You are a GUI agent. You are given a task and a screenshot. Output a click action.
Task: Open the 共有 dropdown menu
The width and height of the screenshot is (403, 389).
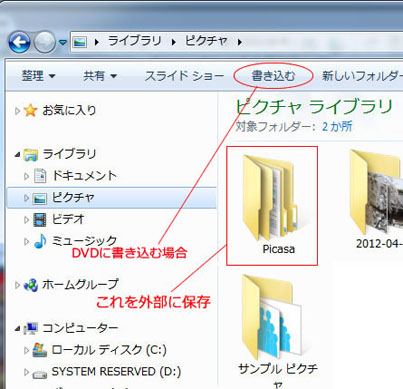click(x=100, y=76)
